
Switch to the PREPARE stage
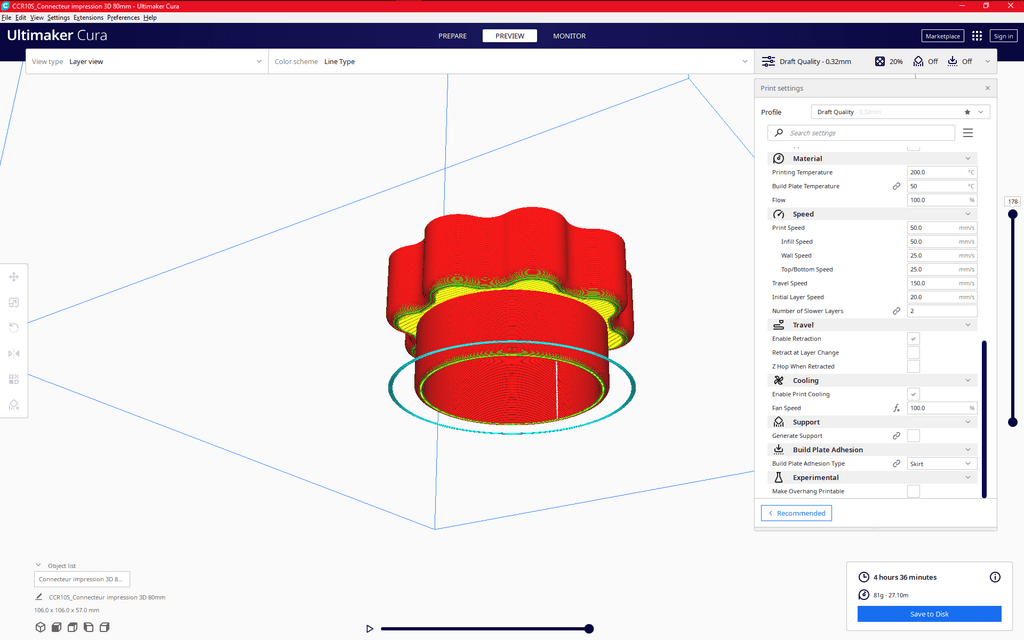tap(453, 36)
